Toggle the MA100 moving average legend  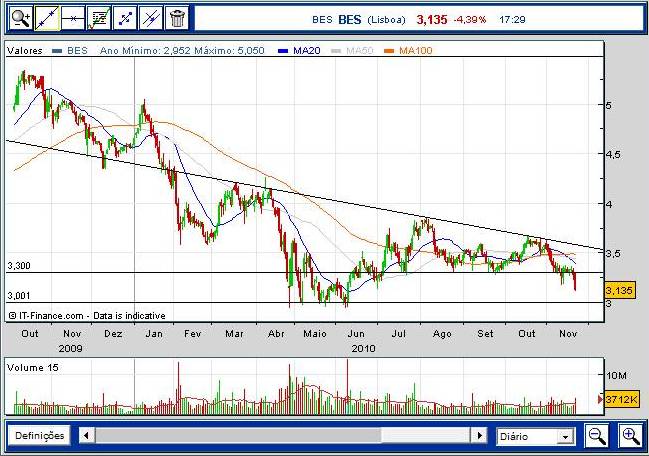(409, 50)
